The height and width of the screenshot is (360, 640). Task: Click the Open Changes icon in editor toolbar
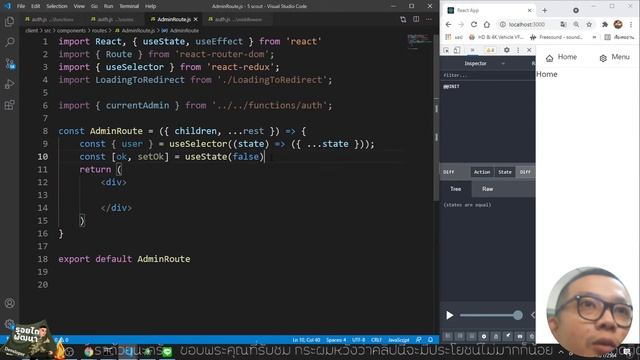pyautogui.click(x=403, y=19)
